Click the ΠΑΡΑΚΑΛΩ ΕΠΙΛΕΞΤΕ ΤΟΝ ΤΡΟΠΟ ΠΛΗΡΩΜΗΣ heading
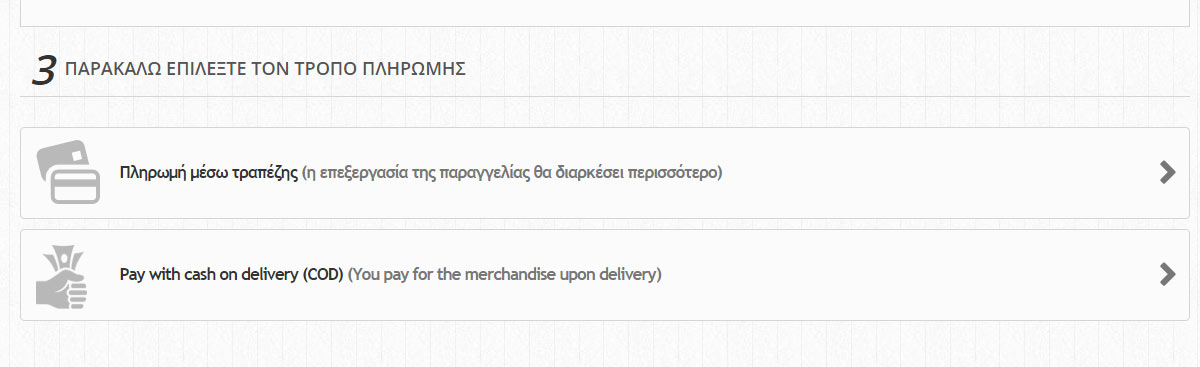The width and height of the screenshot is (1200, 367). (x=264, y=69)
